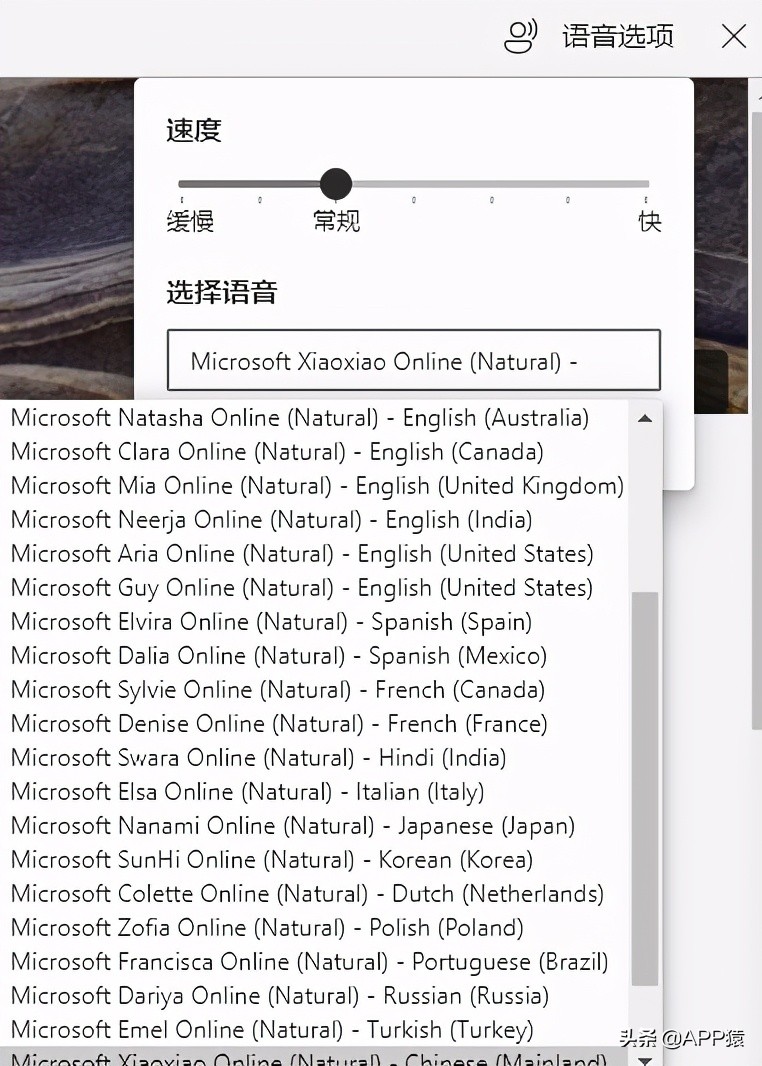
Task: Open the 语音选项 voice options label
Action: coord(617,36)
